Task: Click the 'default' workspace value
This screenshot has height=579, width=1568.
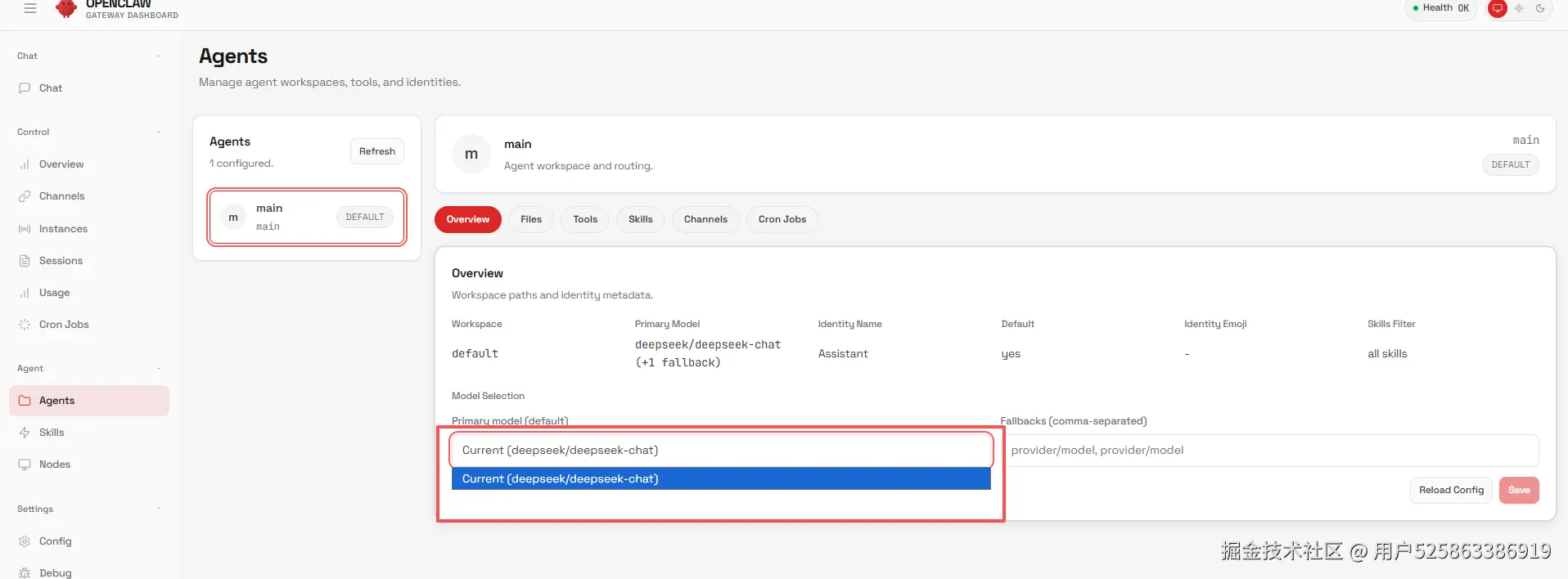Action: click(x=475, y=354)
